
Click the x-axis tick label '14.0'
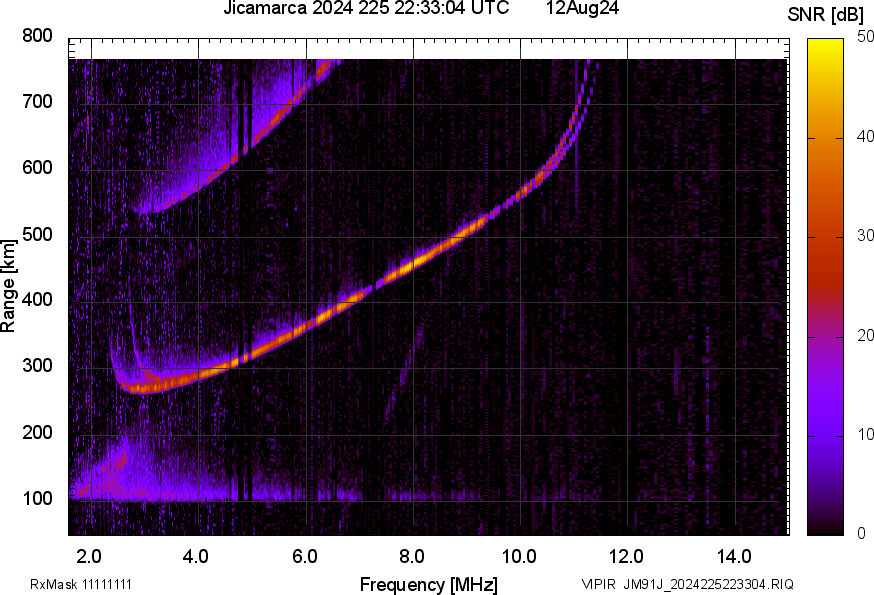click(734, 556)
